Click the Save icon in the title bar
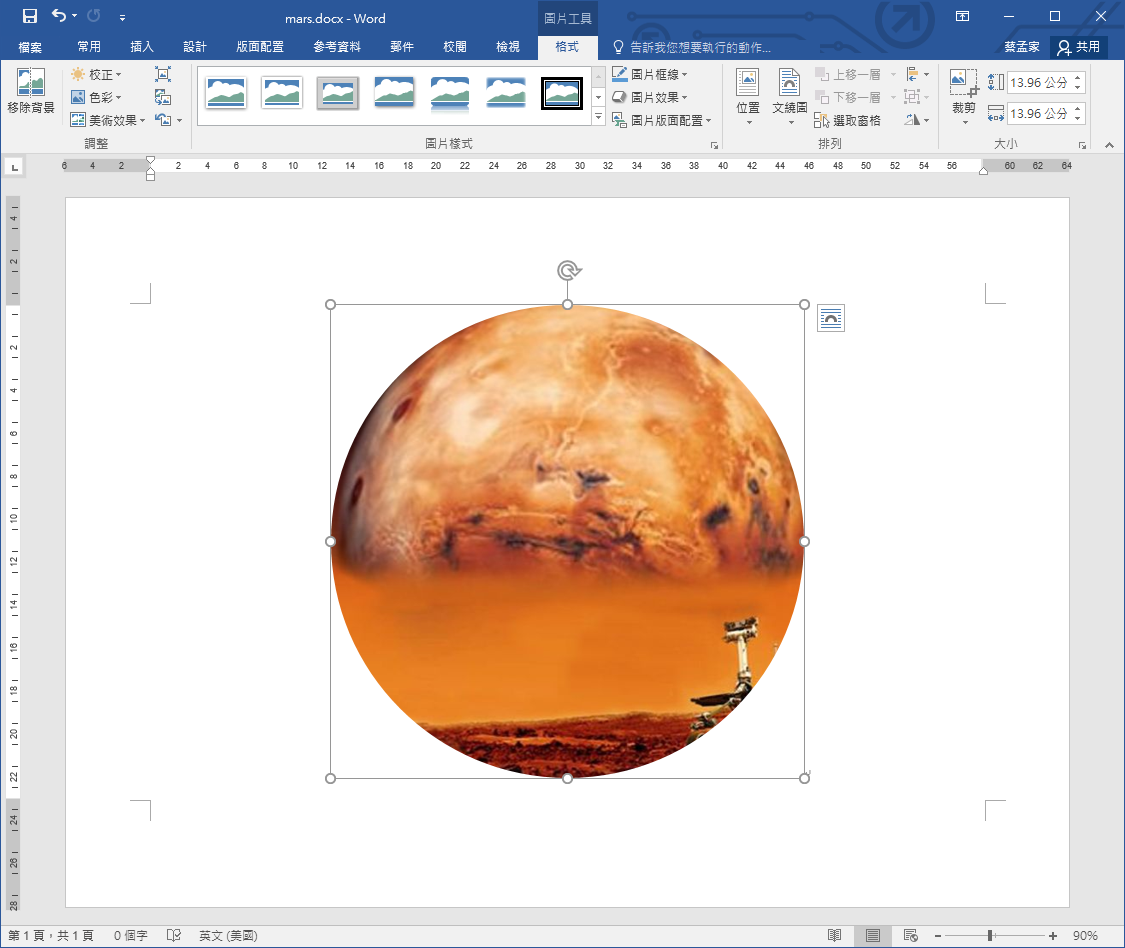The image size is (1125, 948). [30, 16]
